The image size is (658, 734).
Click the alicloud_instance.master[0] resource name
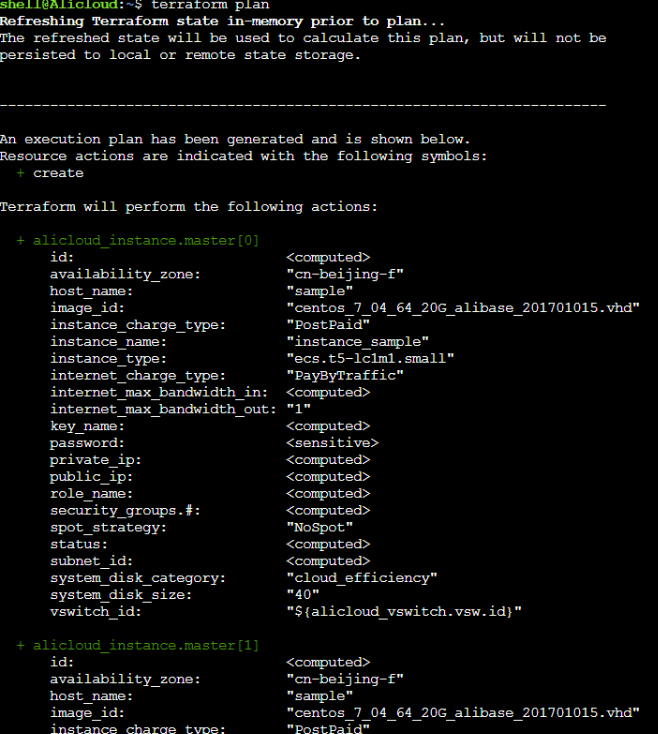[x=146, y=240]
